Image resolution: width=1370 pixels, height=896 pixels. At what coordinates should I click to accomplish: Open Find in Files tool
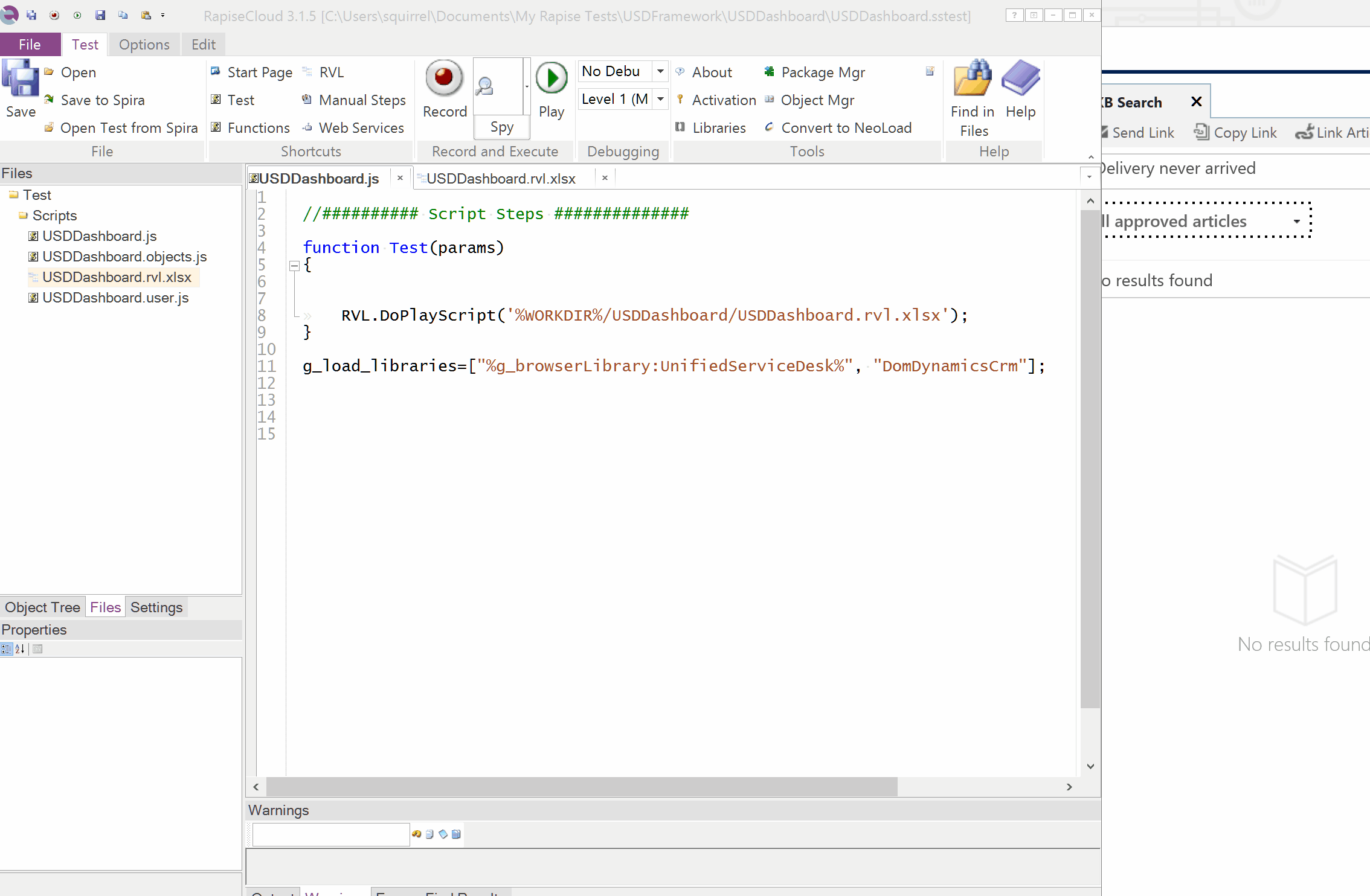pos(973,78)
